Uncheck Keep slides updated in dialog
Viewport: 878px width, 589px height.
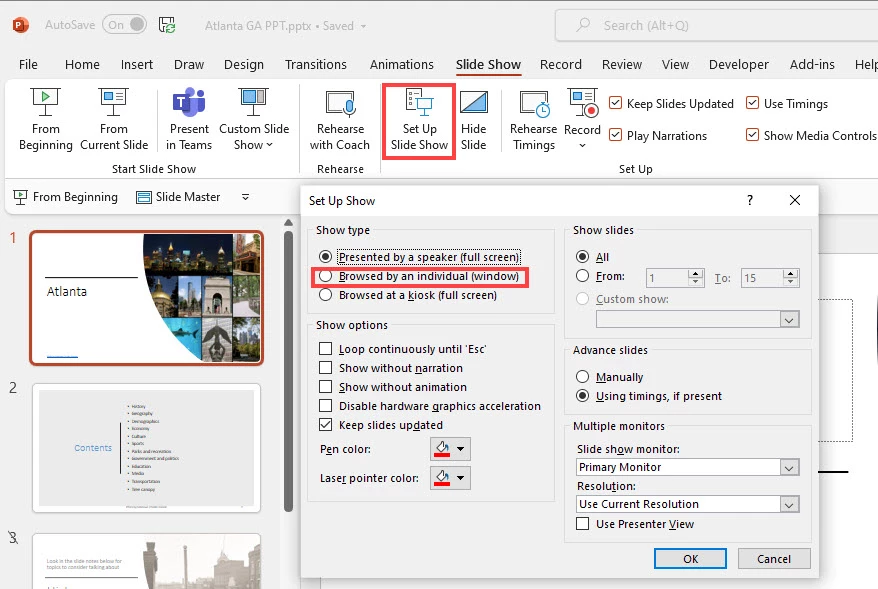tap(325, 425)
